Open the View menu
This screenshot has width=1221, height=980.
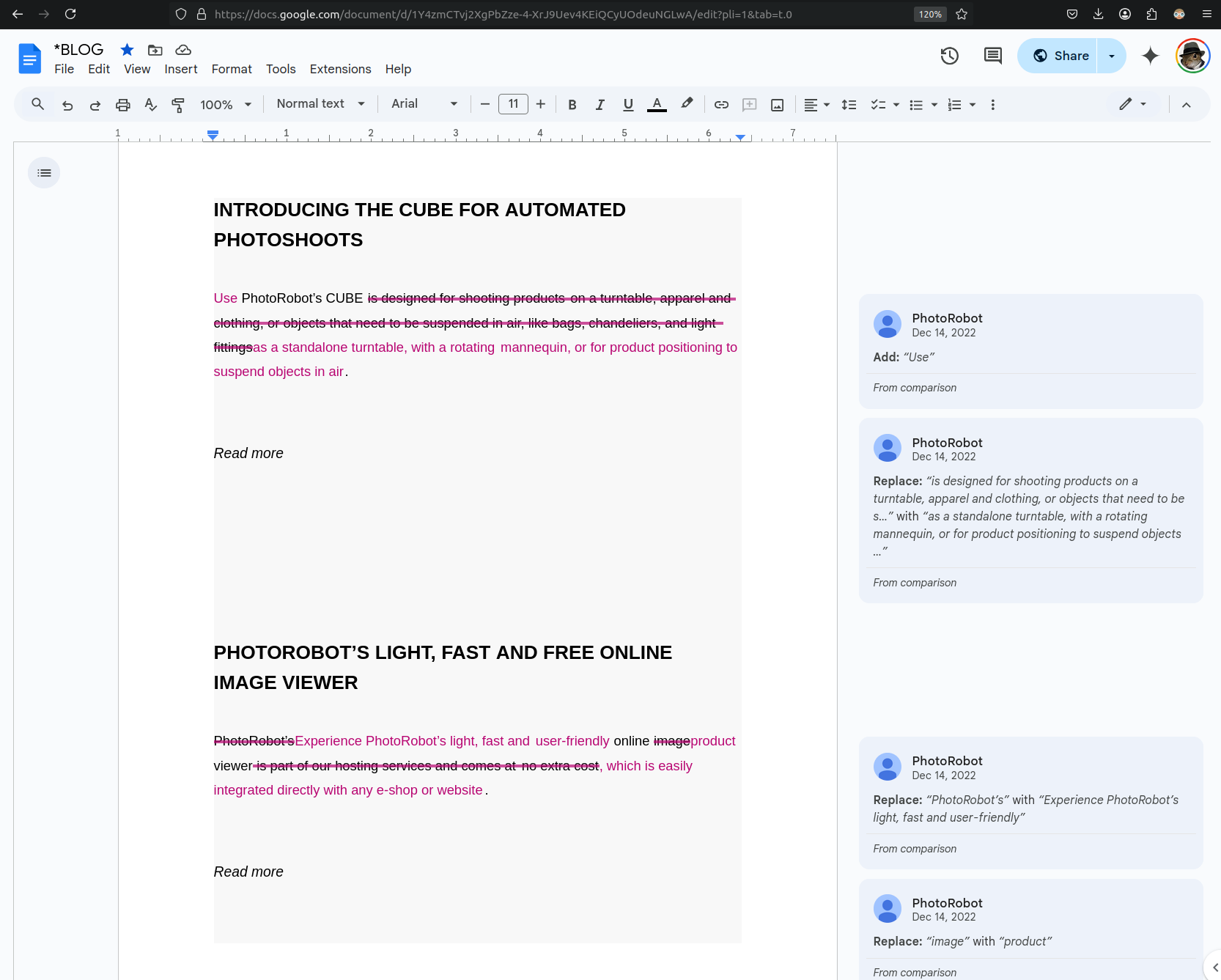tap(137, 69)
